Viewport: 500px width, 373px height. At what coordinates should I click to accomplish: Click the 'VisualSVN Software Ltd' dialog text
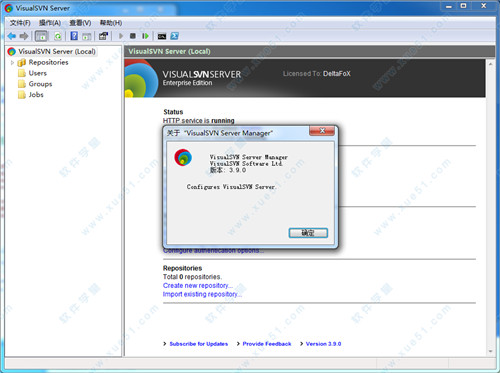pyautogui.click(x=246, y=163)
